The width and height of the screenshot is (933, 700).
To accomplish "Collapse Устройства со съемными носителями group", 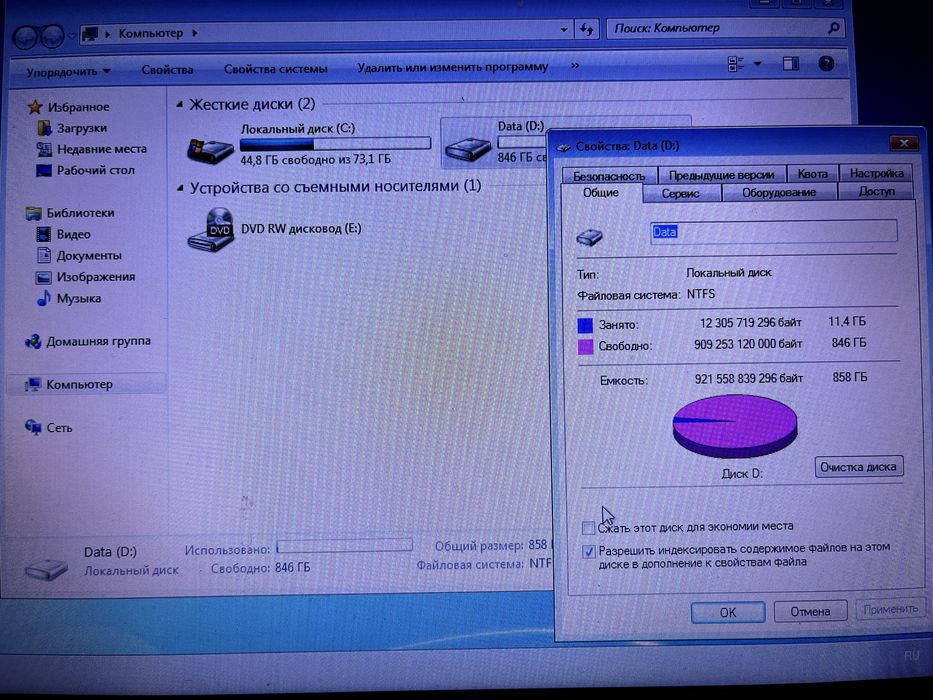I will click(180, 188).
